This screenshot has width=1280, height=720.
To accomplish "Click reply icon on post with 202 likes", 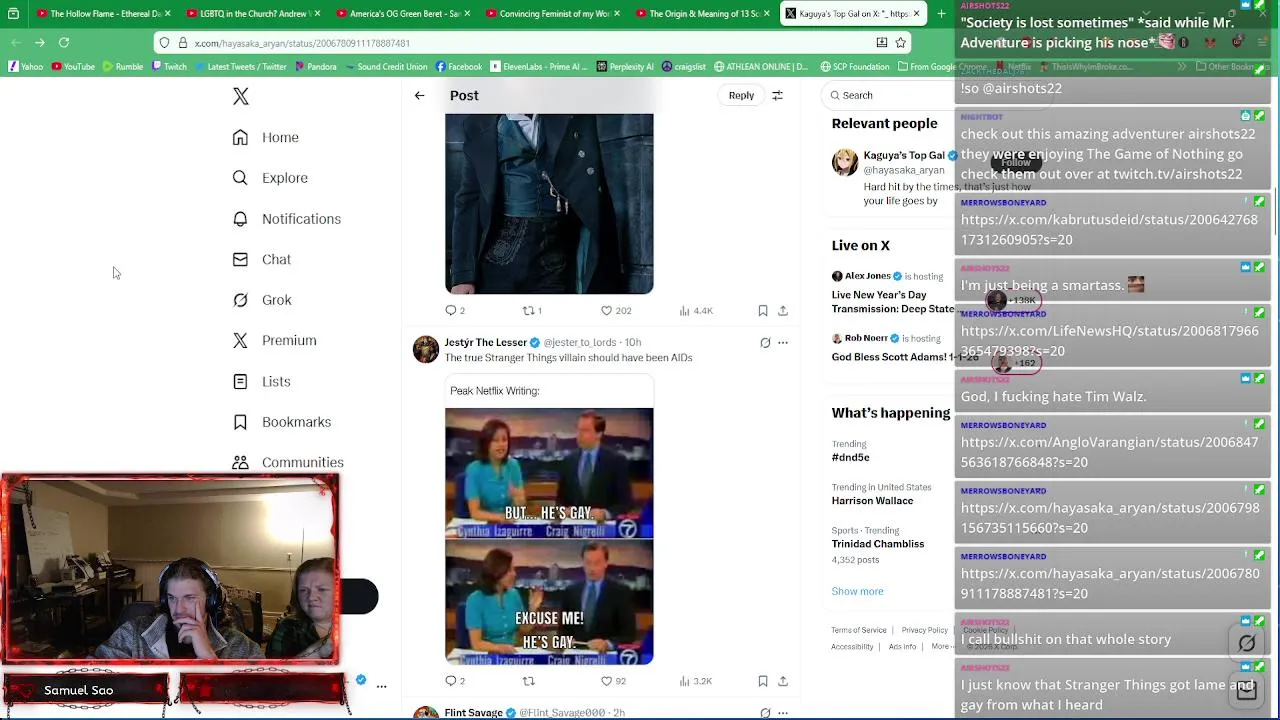I will pyautogui.click(x=451, y=311).
